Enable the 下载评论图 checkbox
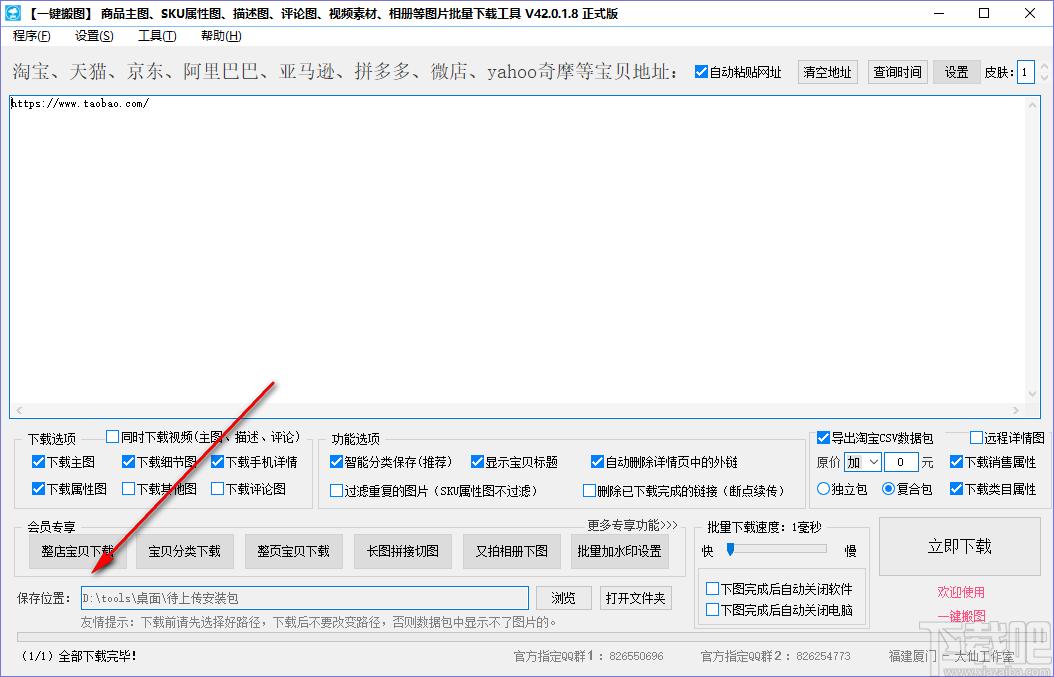Screen dimensions: 1054x677 tap(218, 489)
